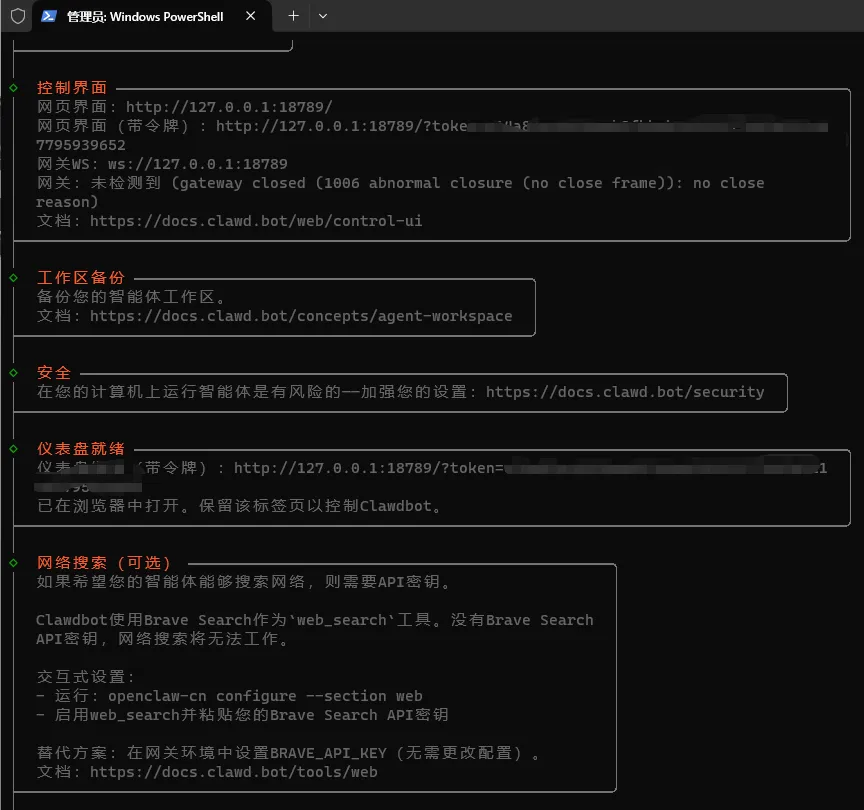
Task: Click the 备份您的智能体工作区 text
Action: point(131,297)
